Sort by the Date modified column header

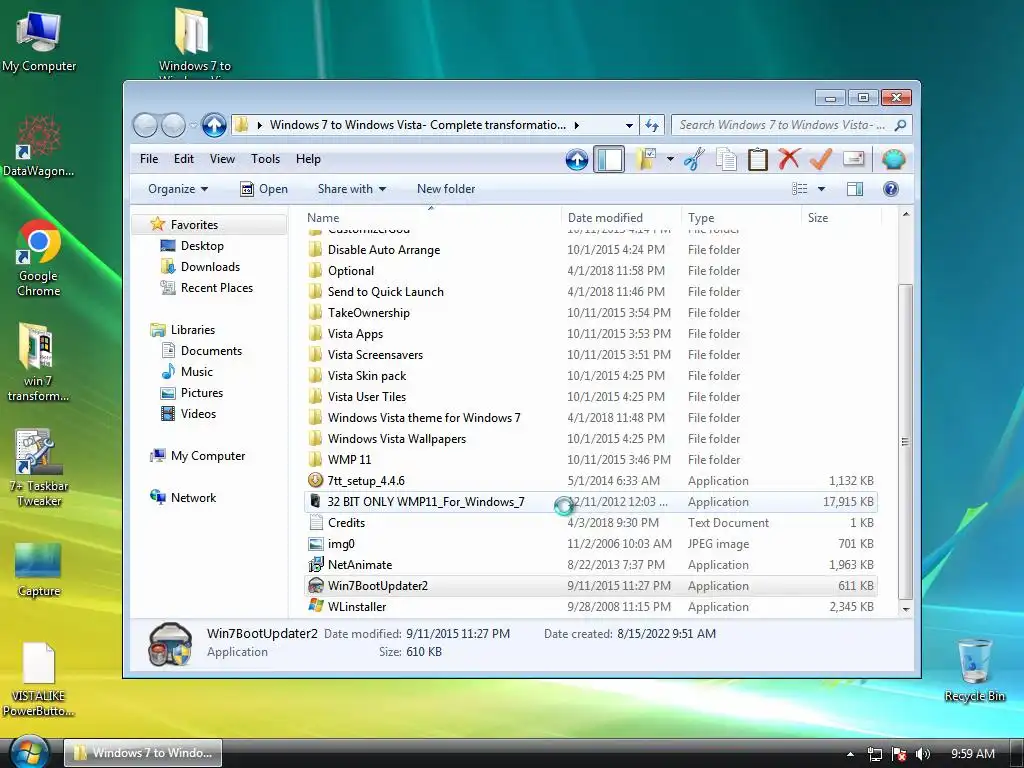click(620, 217)
